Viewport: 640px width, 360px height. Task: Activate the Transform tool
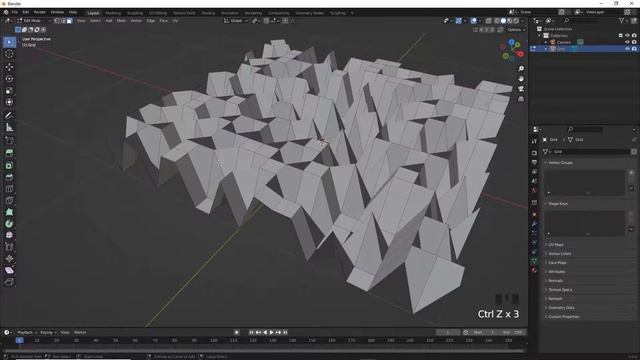click(x=9, y=102)
